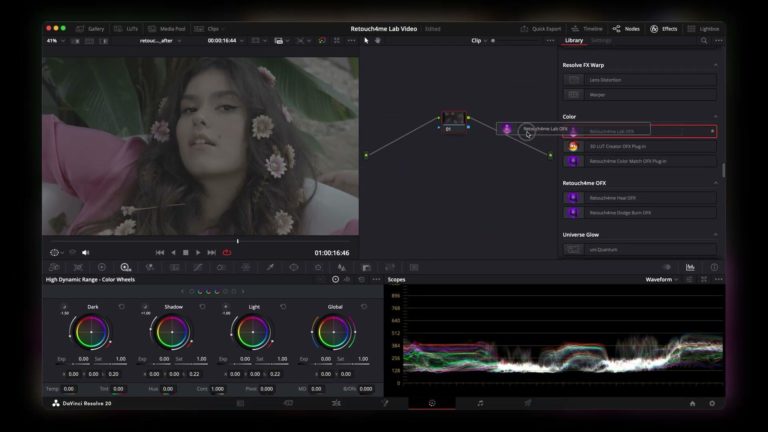This screenshot has height=432, width=768.
Task: Select the hand pan tool in node editor
Action: coord(378,41)
